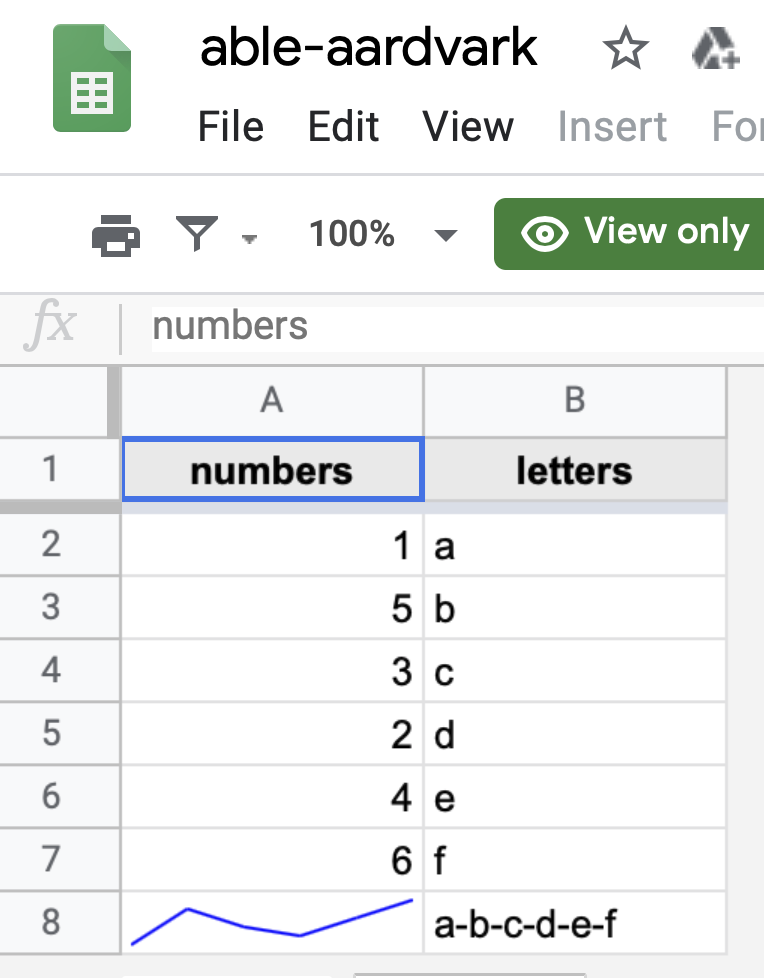Select column A header

272,400
